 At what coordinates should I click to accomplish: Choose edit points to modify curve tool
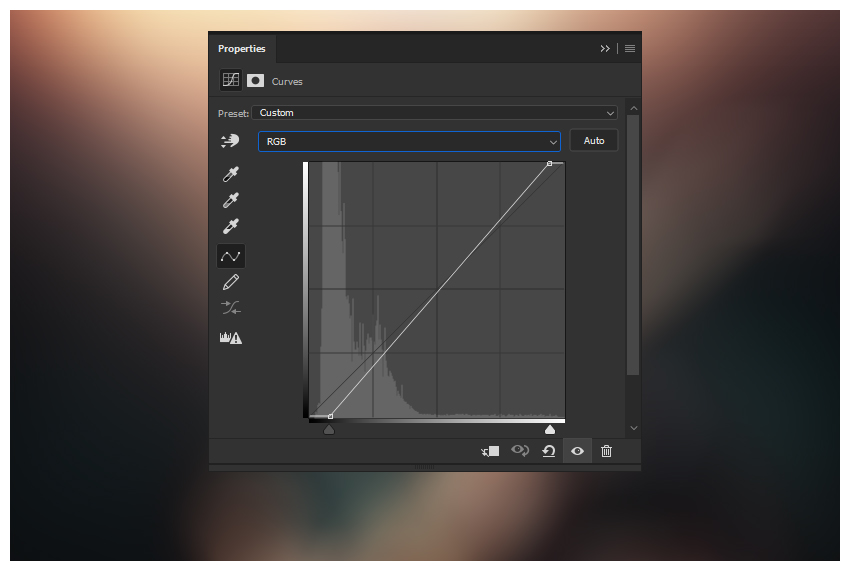tap(231, 256)
